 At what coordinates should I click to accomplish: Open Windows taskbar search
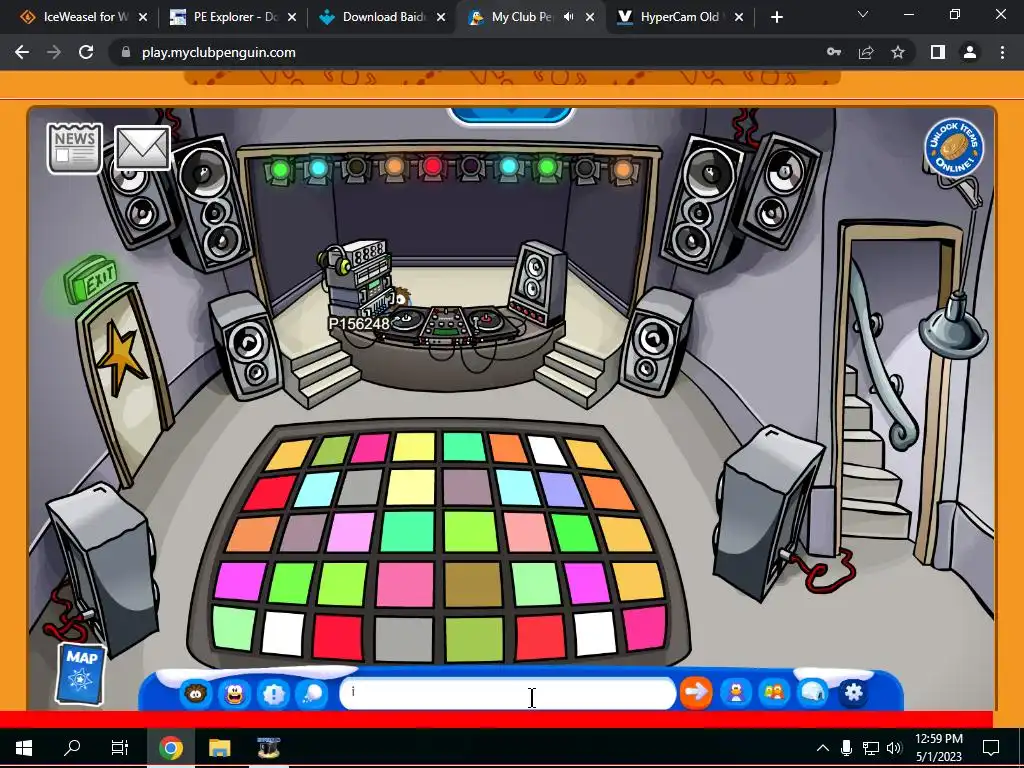72,748
